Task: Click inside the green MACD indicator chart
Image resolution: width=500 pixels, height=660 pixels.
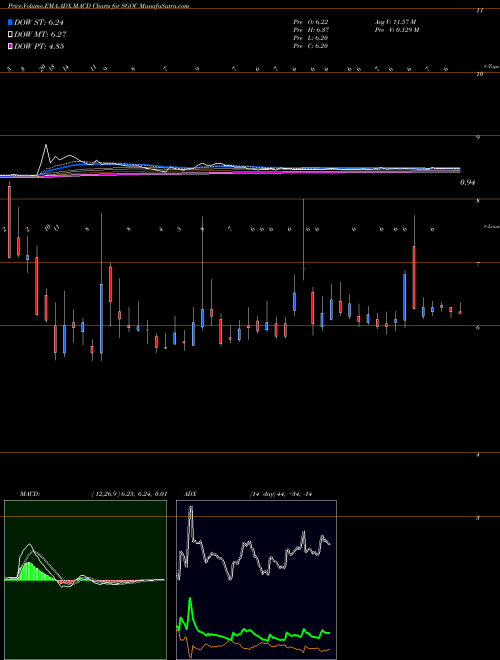Action: coord(85,580)
